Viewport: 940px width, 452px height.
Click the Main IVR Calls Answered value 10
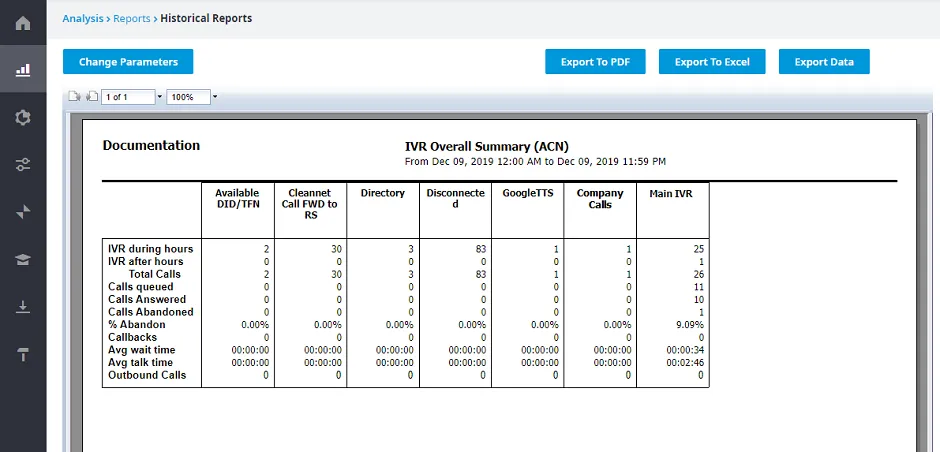coord(698,300)
